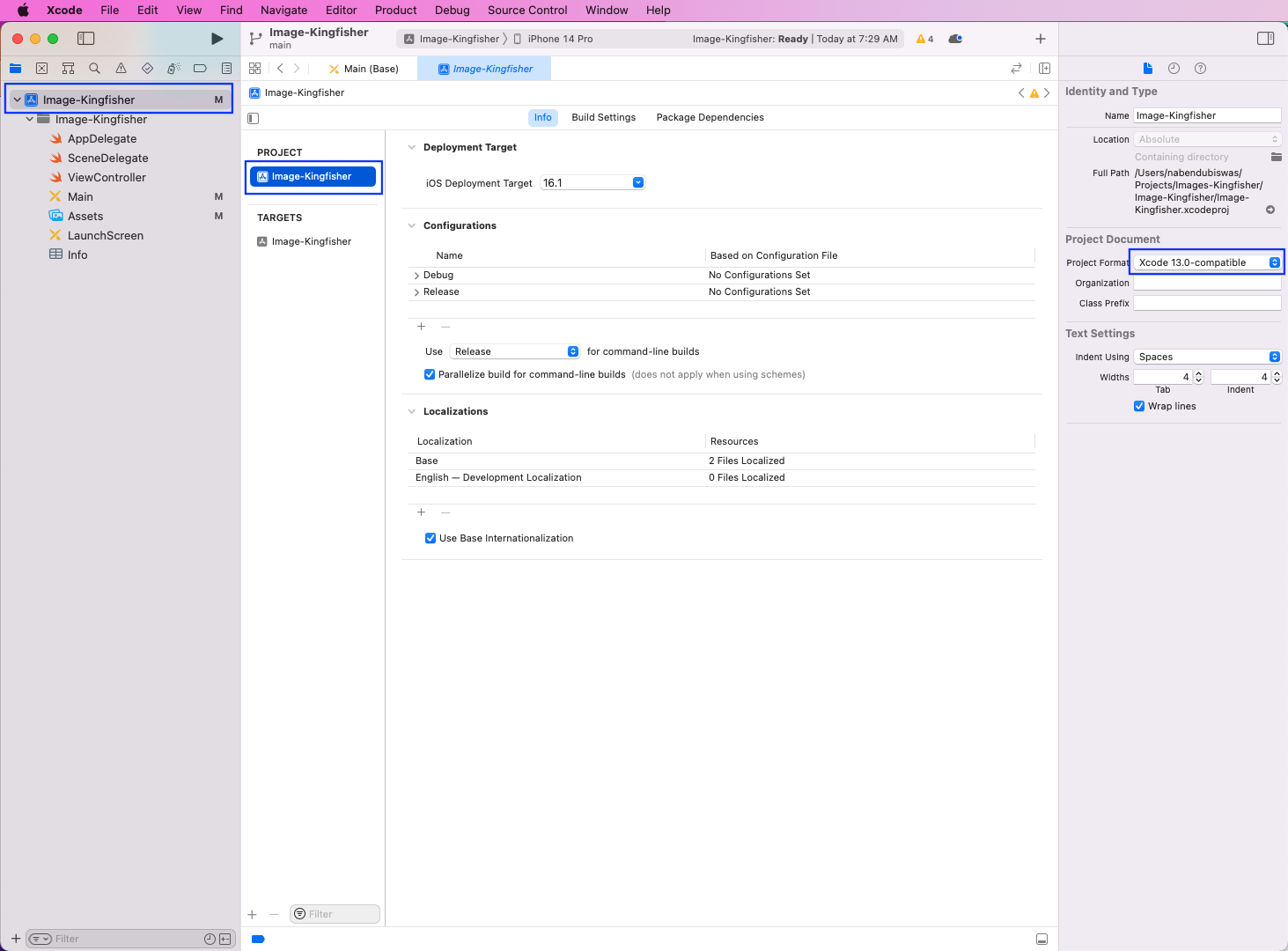Expand Debug configuration row

(x=416, y=276)
